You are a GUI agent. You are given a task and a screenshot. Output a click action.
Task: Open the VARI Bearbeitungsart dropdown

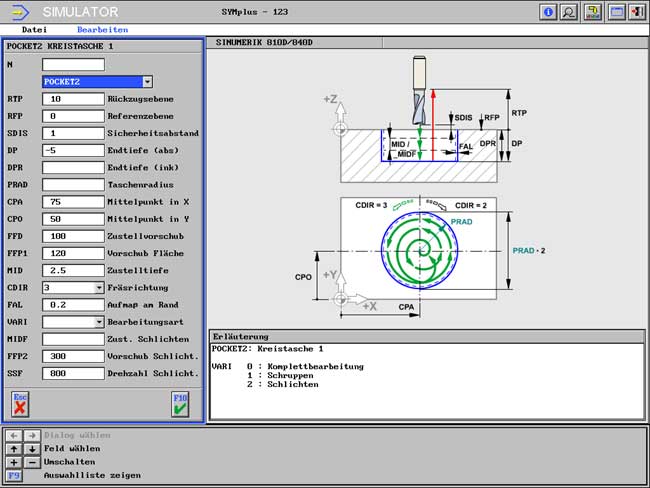click(98, 322)
